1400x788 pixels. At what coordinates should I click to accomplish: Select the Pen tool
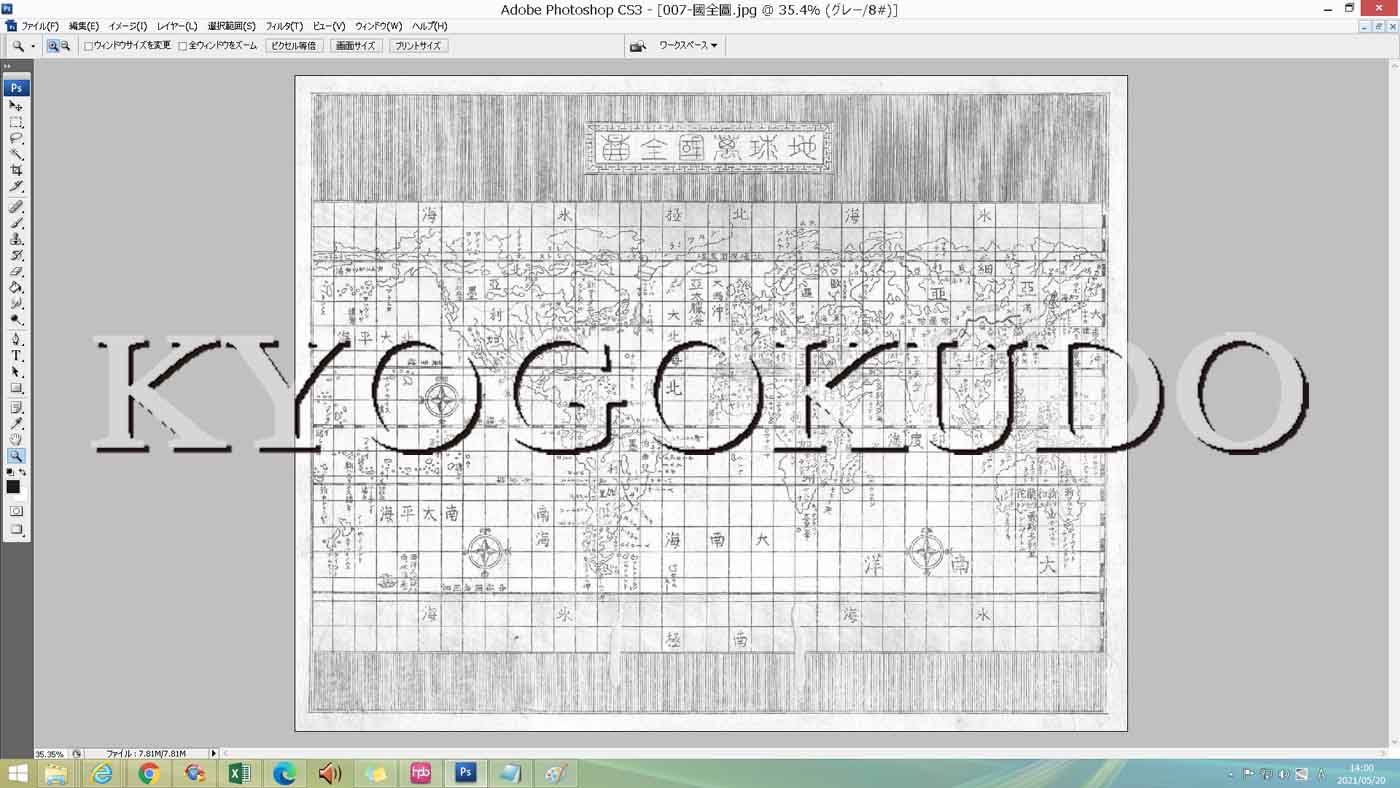click(x=16, y=339)
